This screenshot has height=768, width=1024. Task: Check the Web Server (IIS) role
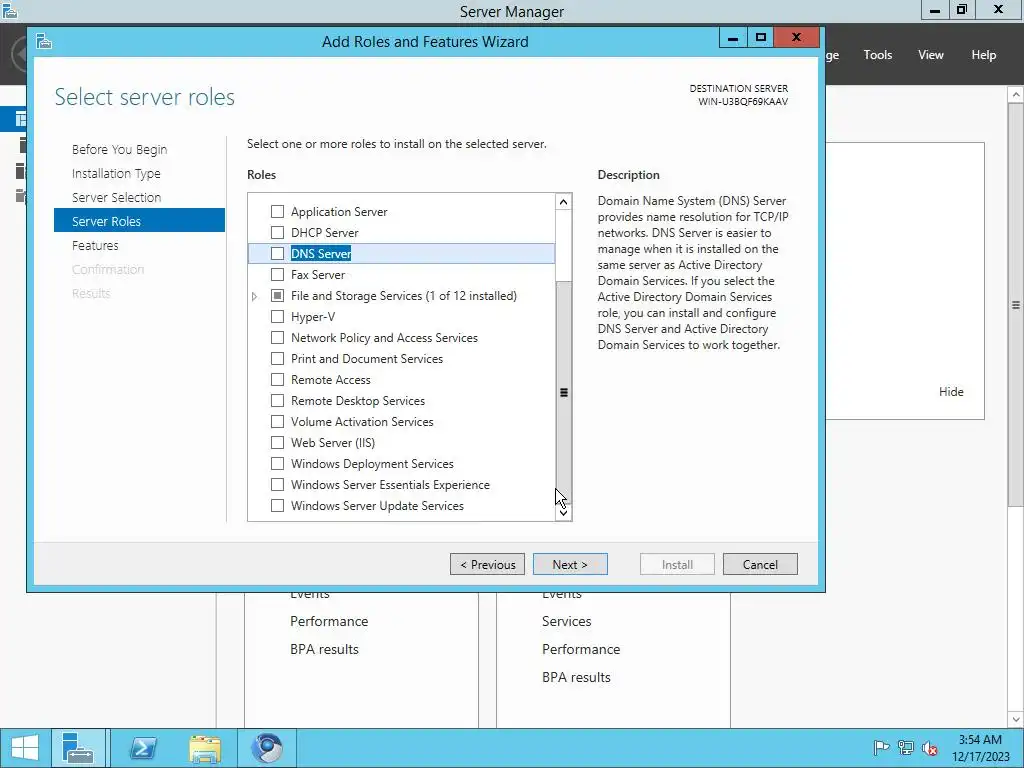(278, 443)
